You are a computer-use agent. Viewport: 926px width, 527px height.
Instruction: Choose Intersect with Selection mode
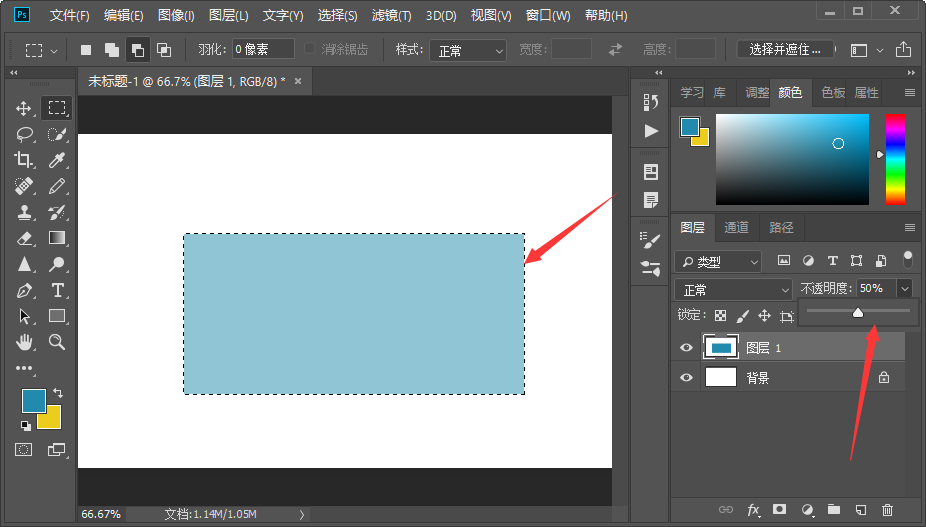click(x=164, y=50)
